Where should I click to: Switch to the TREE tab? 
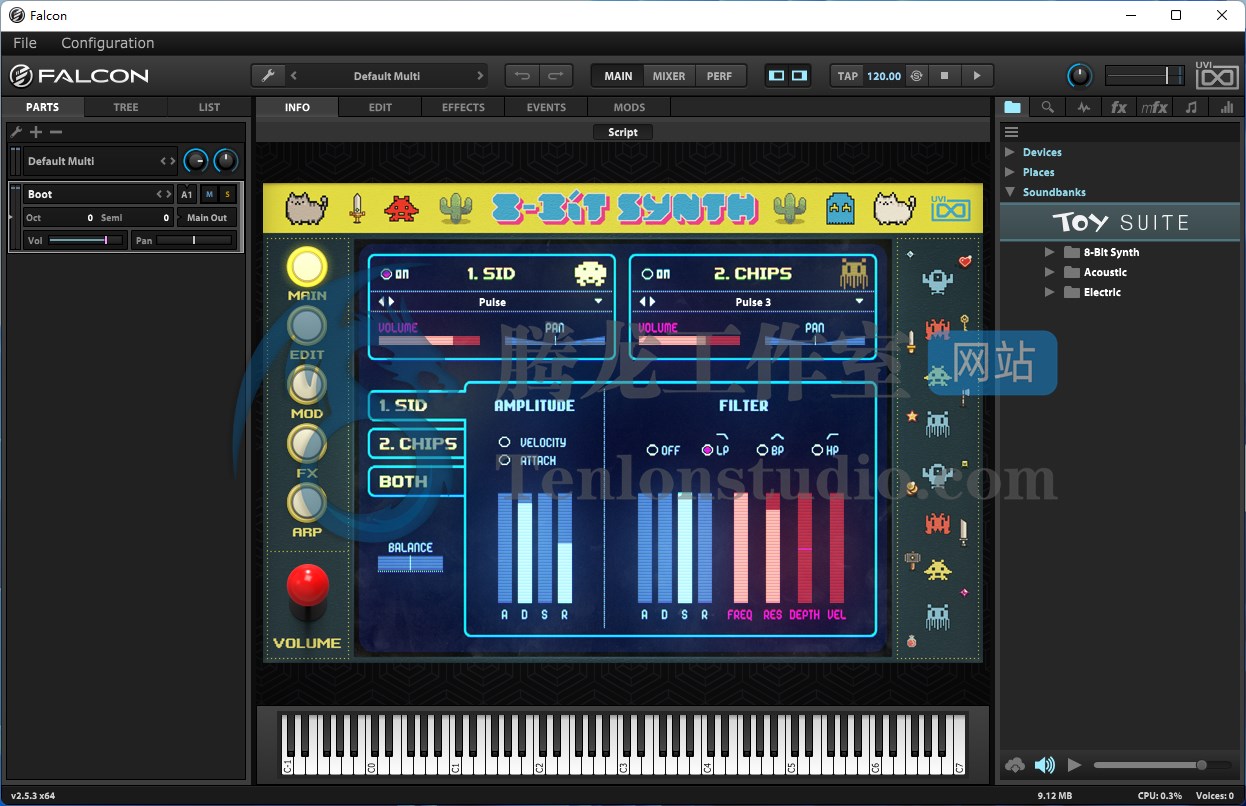pos(126,107)
